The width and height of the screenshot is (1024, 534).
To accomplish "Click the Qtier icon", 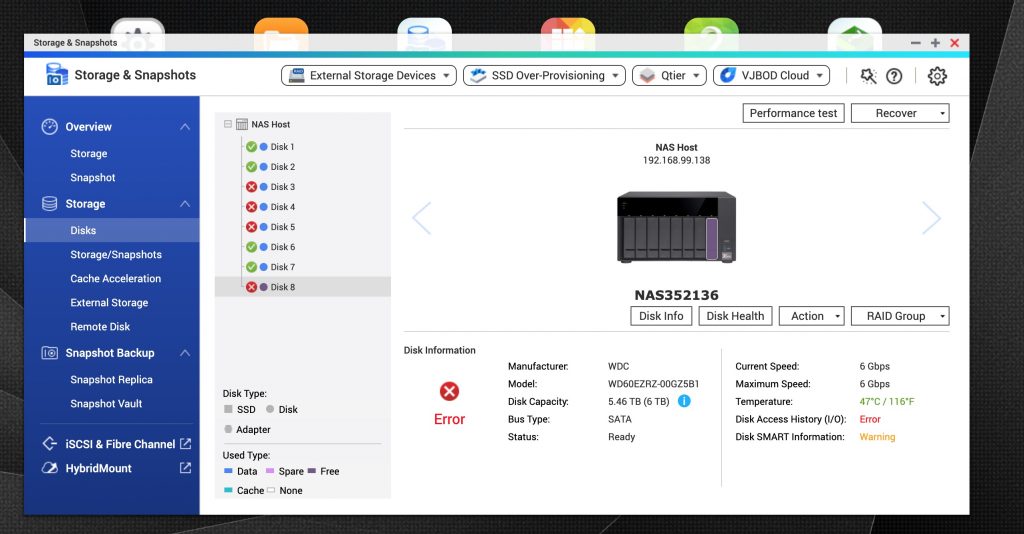I will click(647, 76).
